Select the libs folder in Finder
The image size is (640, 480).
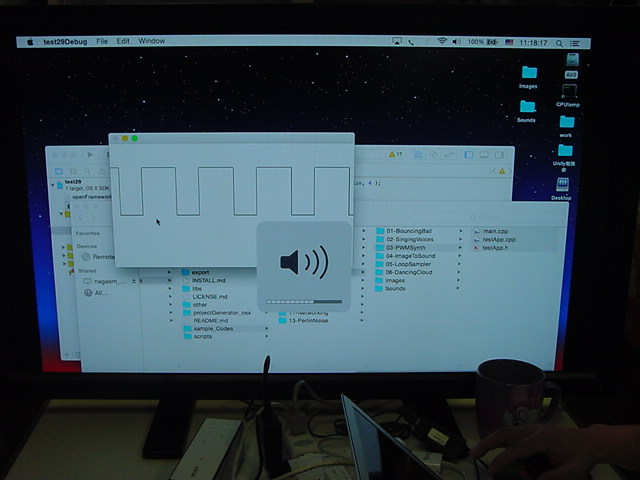192,289
